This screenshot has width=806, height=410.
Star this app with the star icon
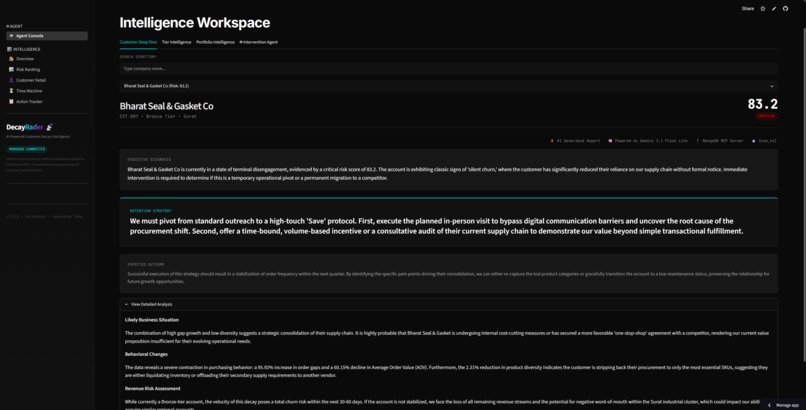coord(763,9)
